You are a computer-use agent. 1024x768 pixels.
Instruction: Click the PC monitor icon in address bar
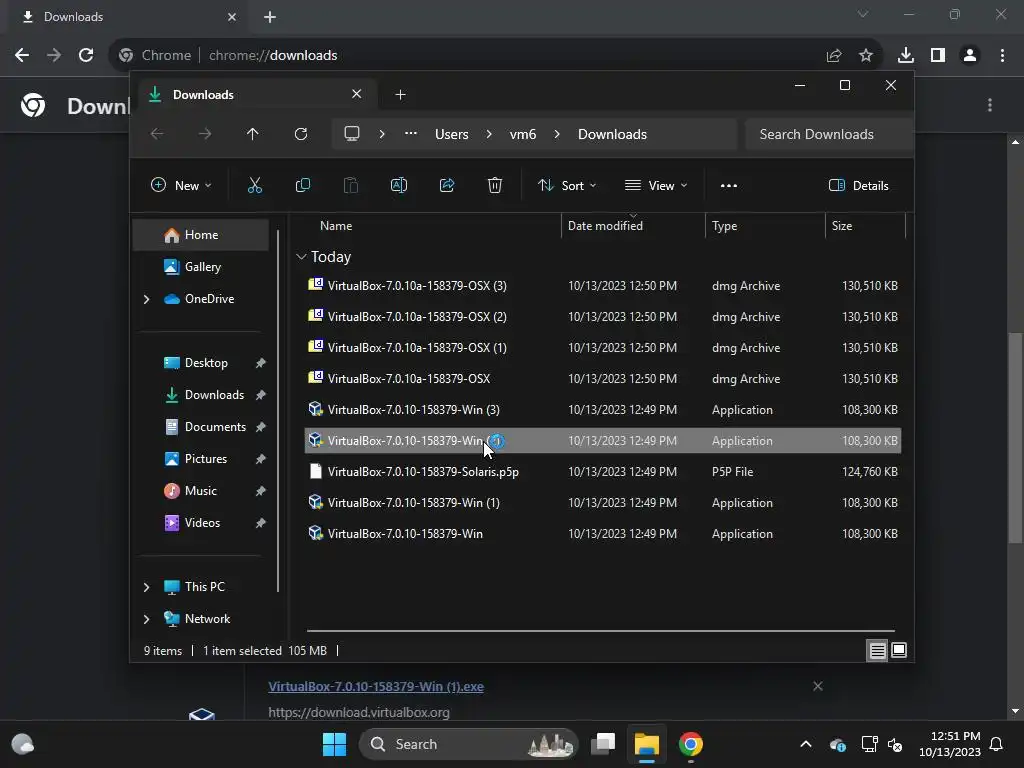click(x=352, y=134)
